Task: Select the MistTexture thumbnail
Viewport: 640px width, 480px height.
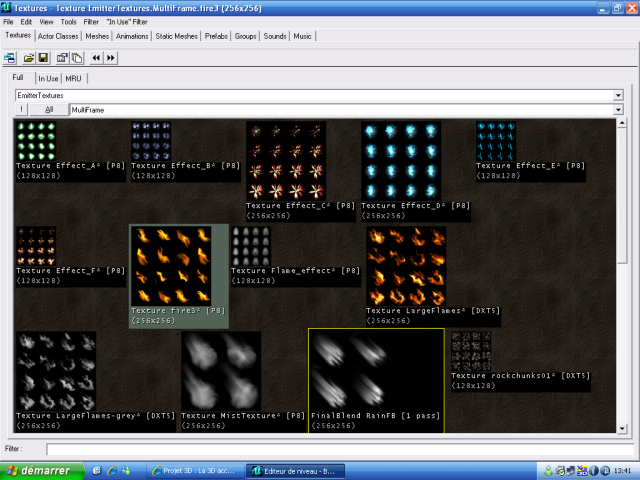Action: [221, 371]
